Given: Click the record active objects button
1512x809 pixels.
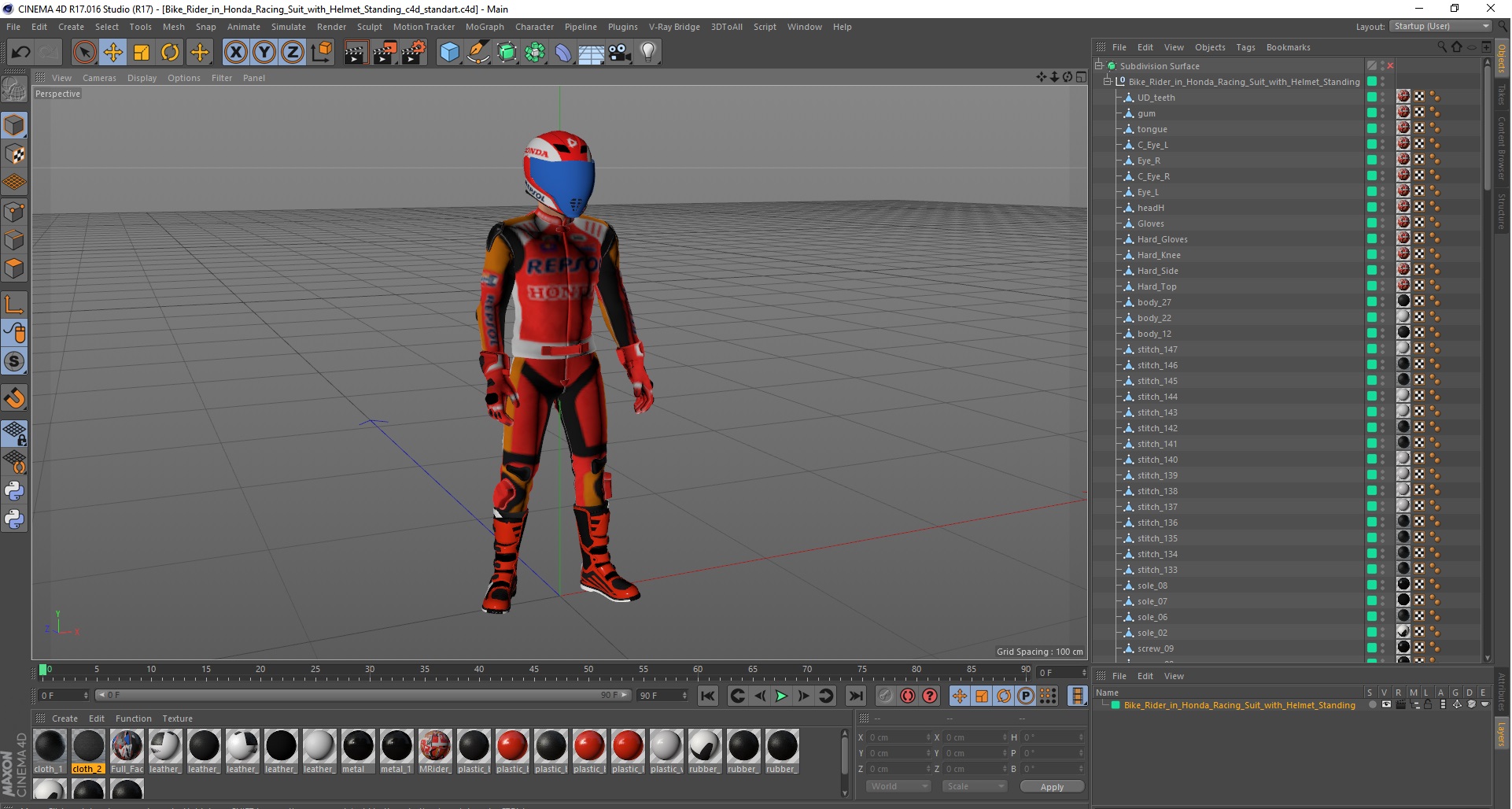Looking at the screenshot, I should tap(886, 696).
